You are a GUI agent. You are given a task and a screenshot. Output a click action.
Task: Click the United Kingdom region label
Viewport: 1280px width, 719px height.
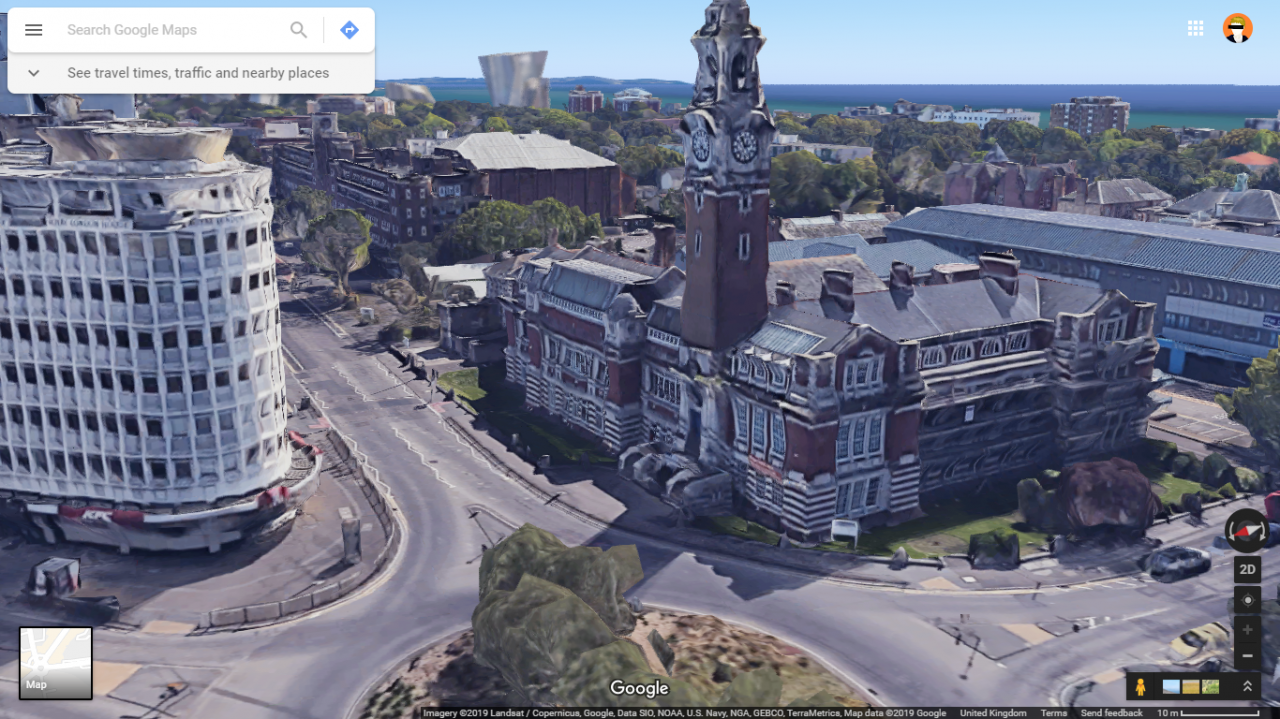(991, 713)
